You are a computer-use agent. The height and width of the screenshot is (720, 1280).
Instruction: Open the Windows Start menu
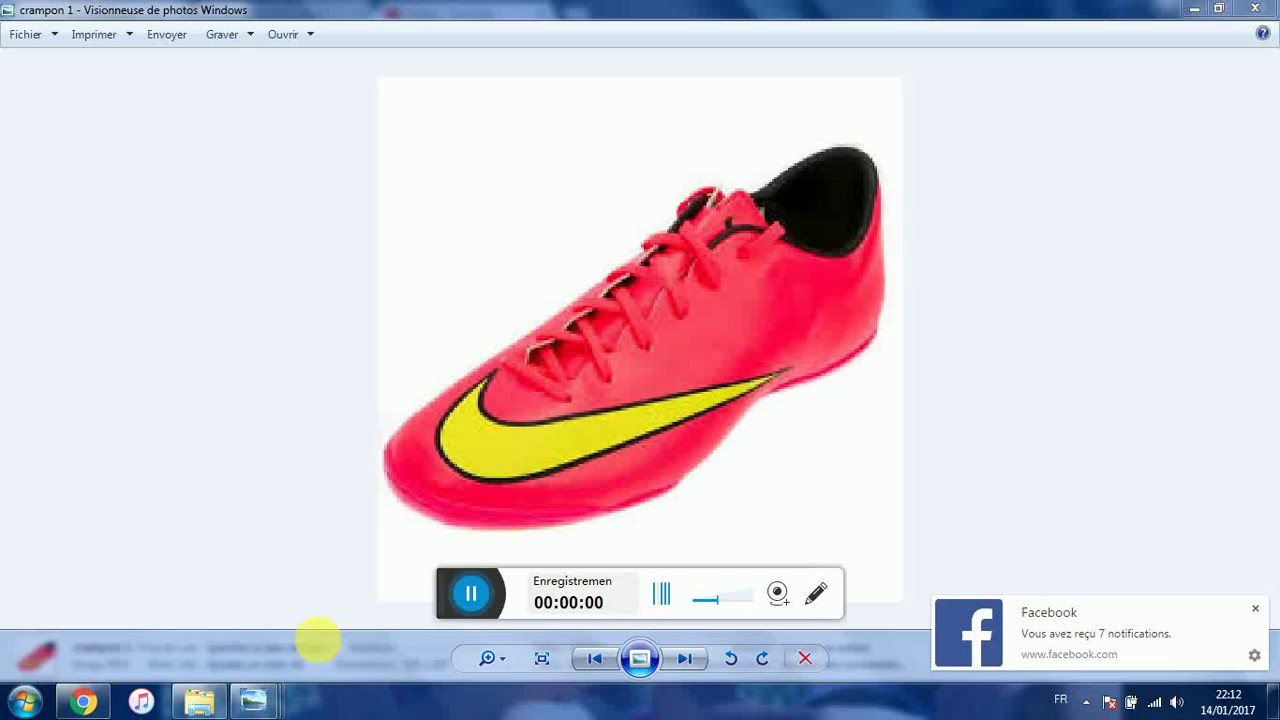tap(25, 702)
